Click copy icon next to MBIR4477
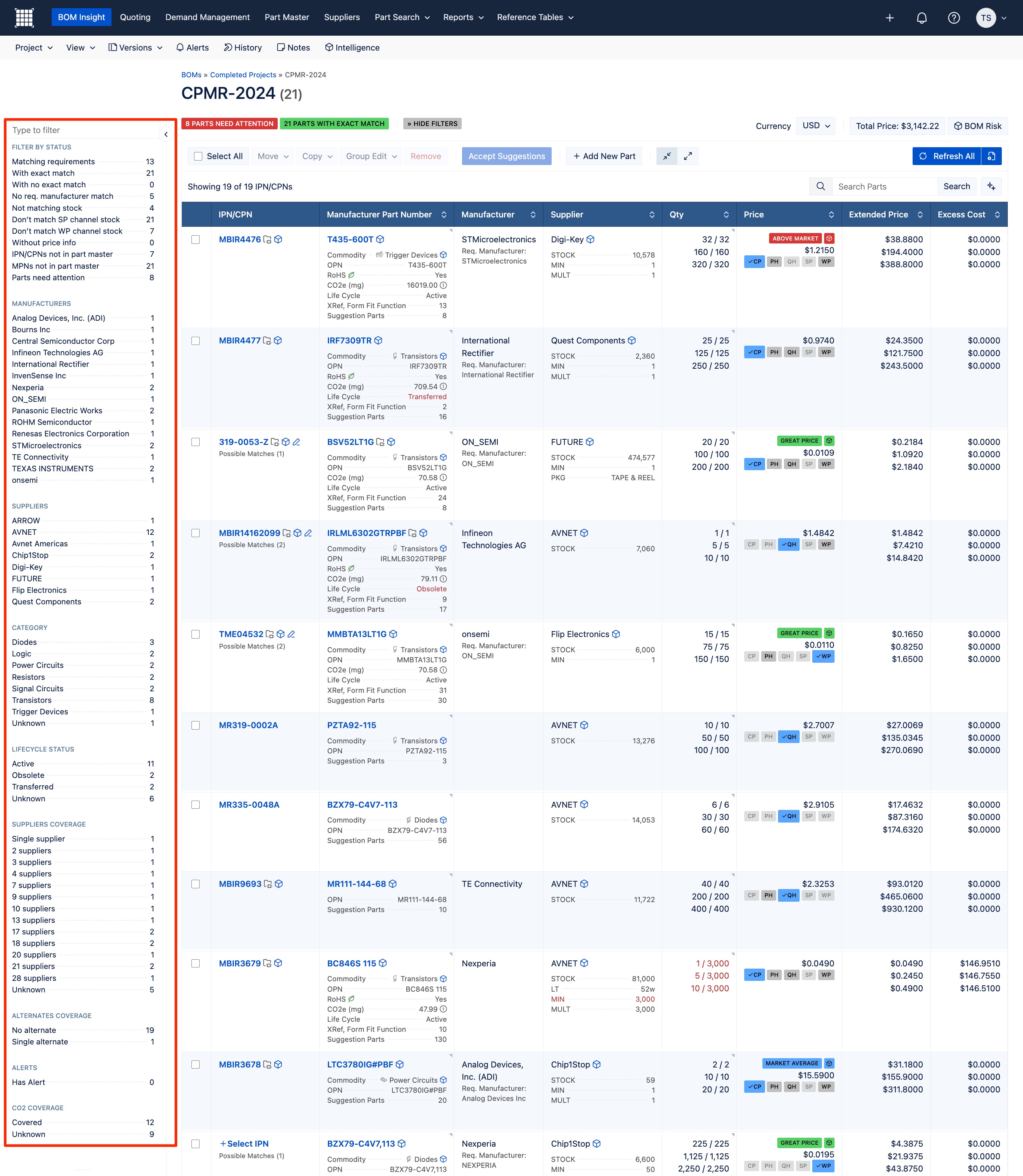This screenshot has width=1023, height=1176. tap(267, 341)
